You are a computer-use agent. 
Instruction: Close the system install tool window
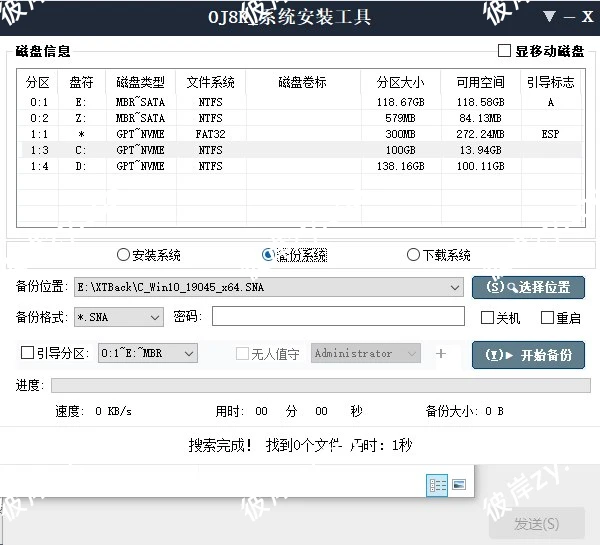pyautogui.click(x=588, y=16)
